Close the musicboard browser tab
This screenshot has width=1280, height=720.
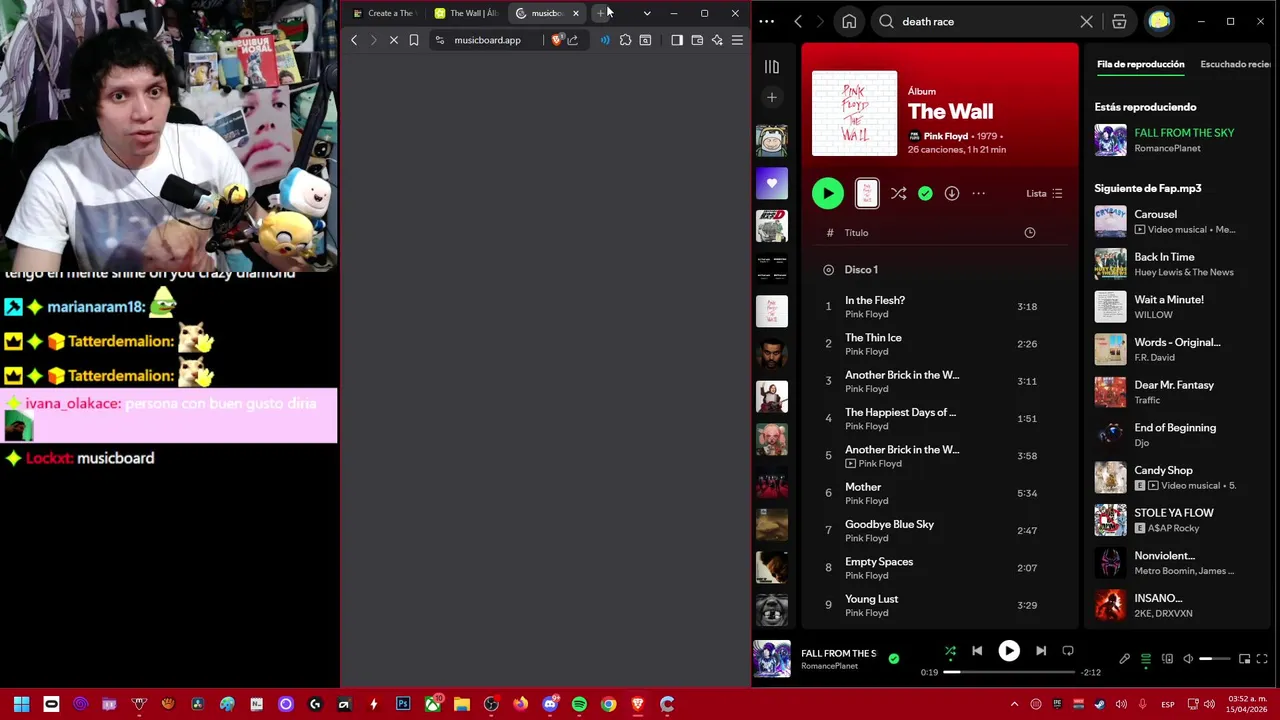coord(575,13)
